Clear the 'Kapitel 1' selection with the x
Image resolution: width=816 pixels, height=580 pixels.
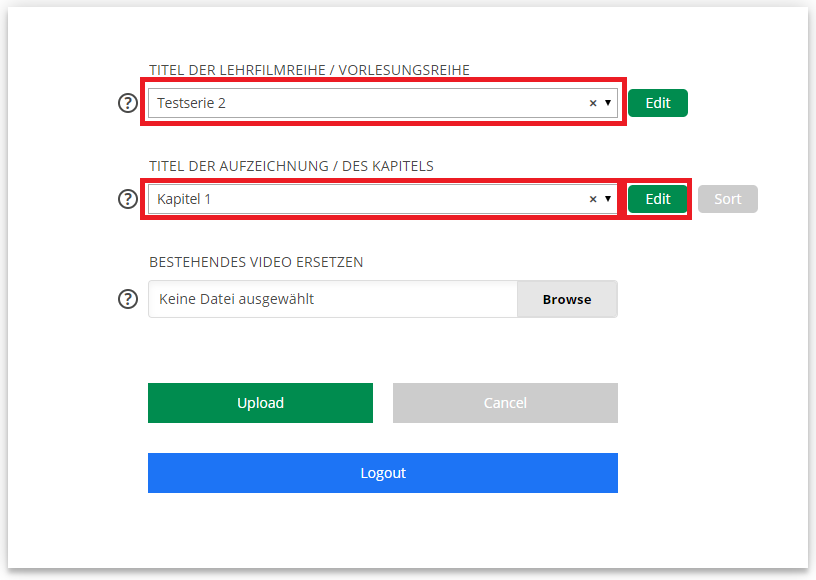point(592,199)
